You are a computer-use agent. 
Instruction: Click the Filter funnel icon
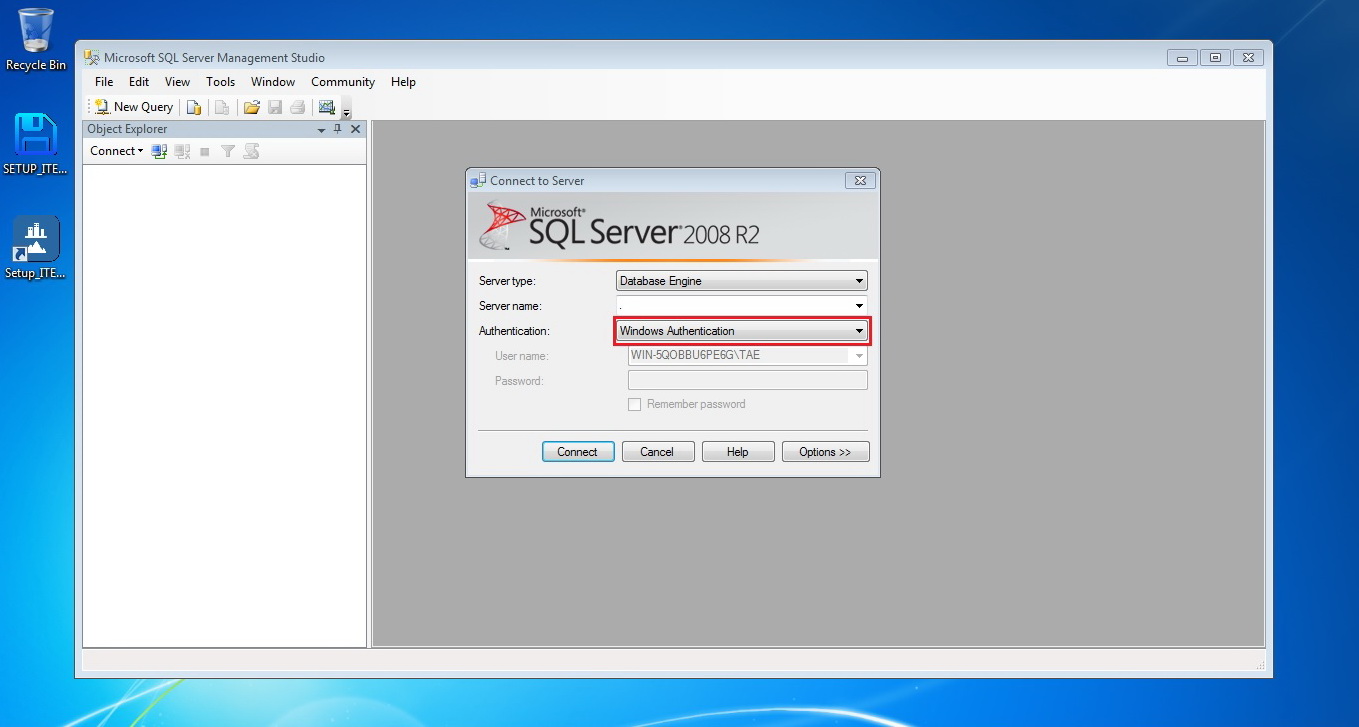point(228,151)
